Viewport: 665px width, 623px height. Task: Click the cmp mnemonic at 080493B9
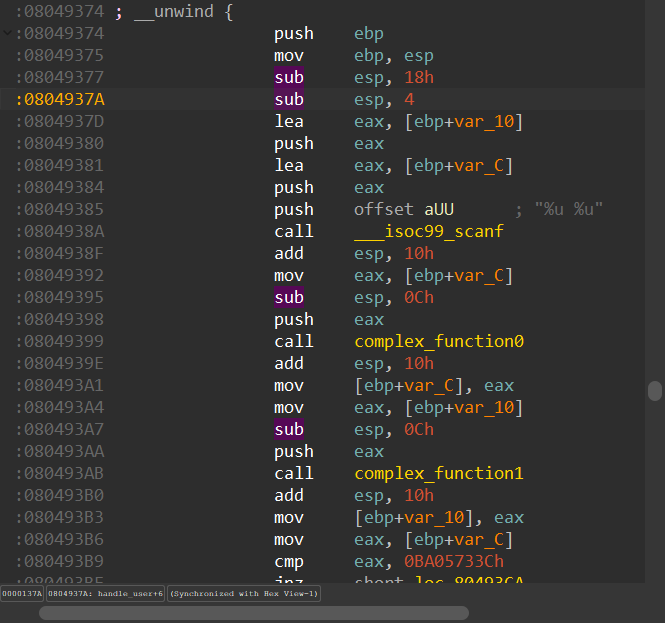(x=289, y=562)
